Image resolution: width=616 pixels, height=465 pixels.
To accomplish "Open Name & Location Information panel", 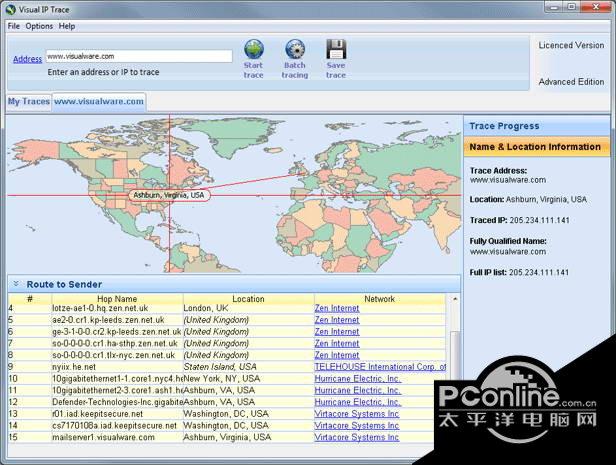I will click(537, 147).
